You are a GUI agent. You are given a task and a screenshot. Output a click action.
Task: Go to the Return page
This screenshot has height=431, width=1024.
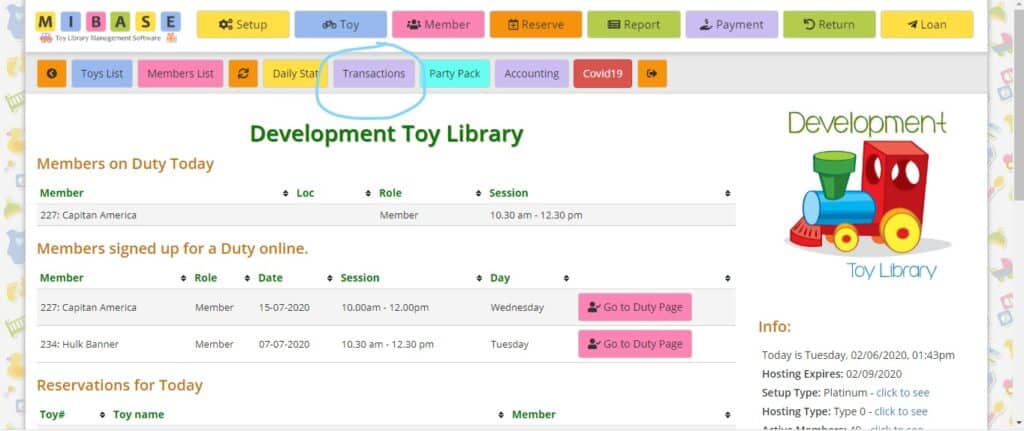[829, 25]
